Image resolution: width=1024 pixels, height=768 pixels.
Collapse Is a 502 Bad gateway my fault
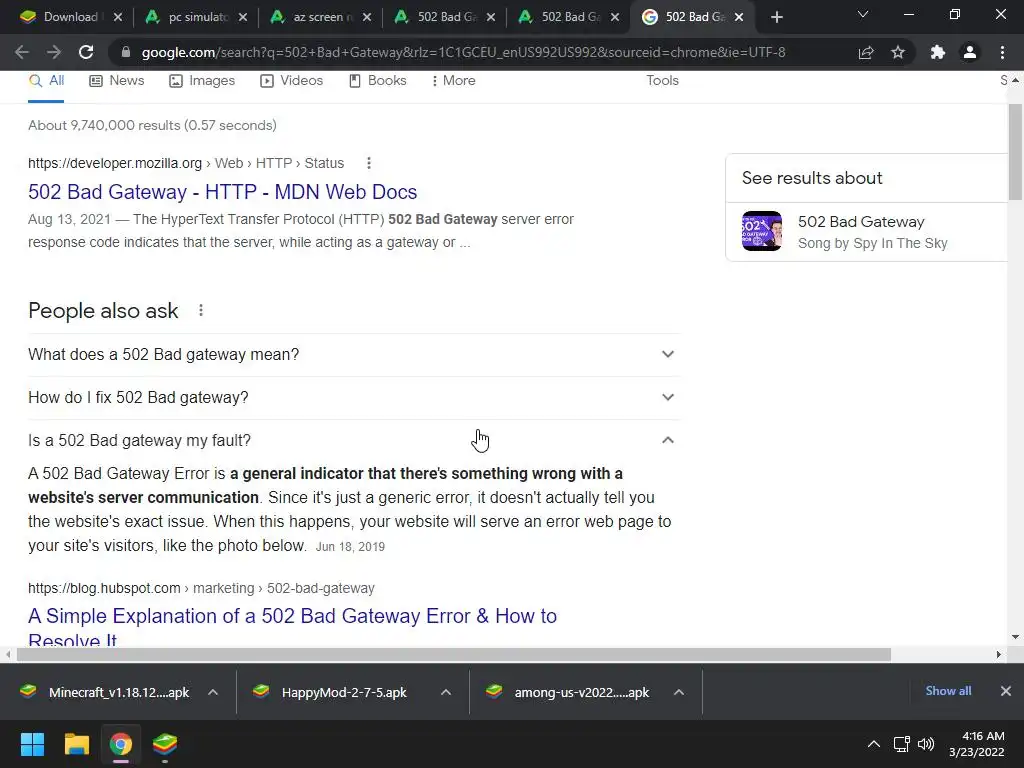pos(353,441)
